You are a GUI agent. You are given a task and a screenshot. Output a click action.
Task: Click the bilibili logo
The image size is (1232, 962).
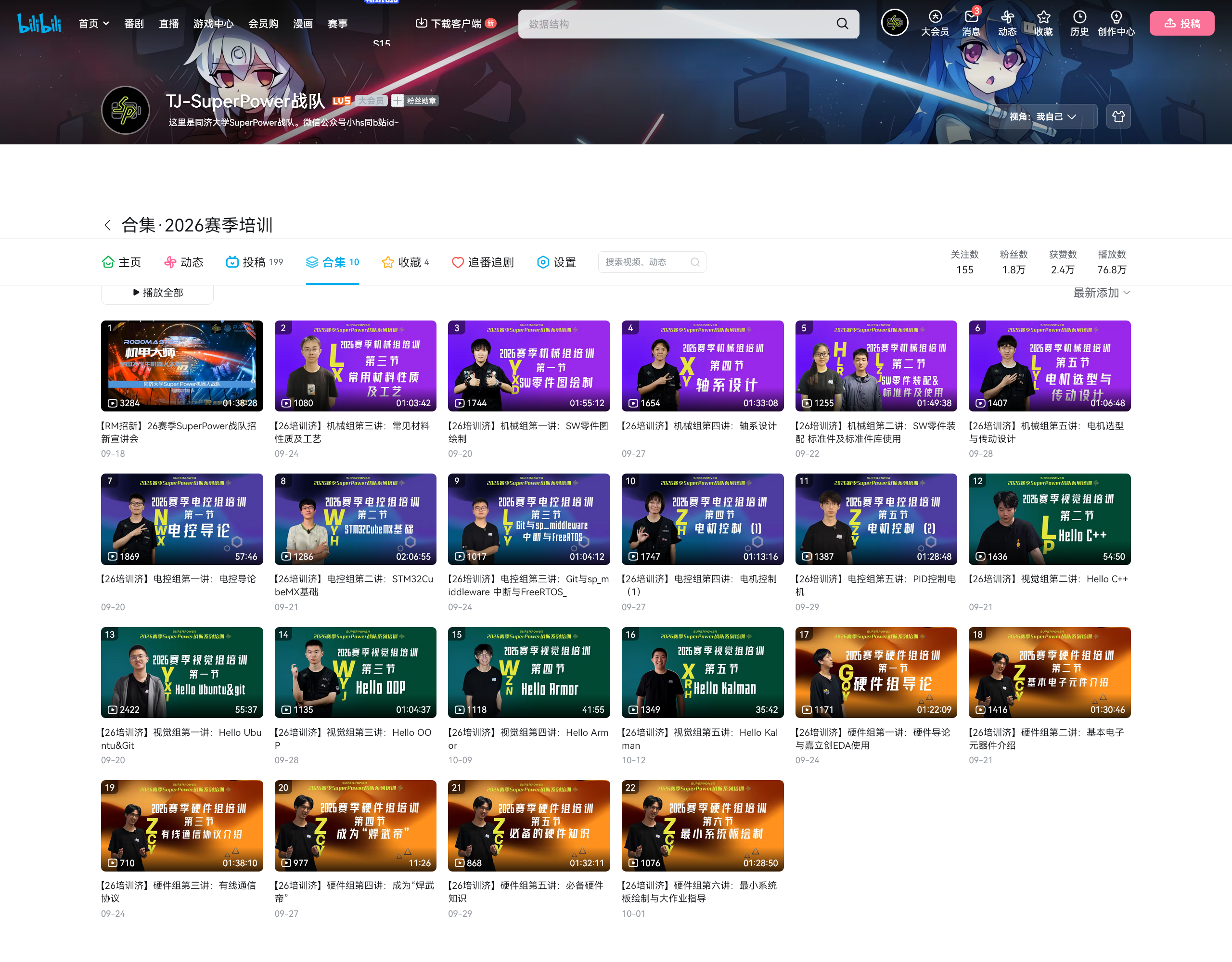39,23
